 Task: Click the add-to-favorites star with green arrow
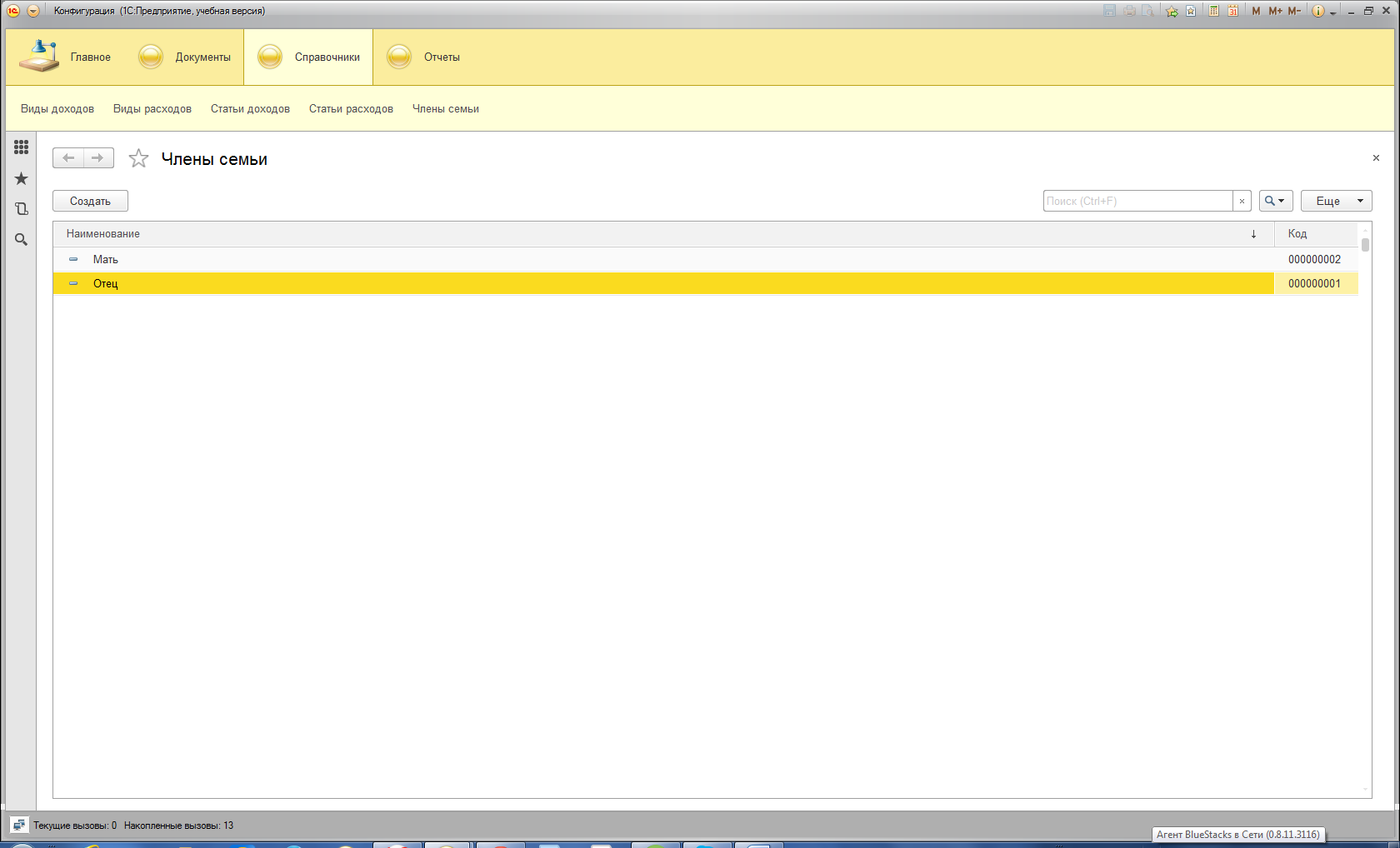coord(1172,11)
